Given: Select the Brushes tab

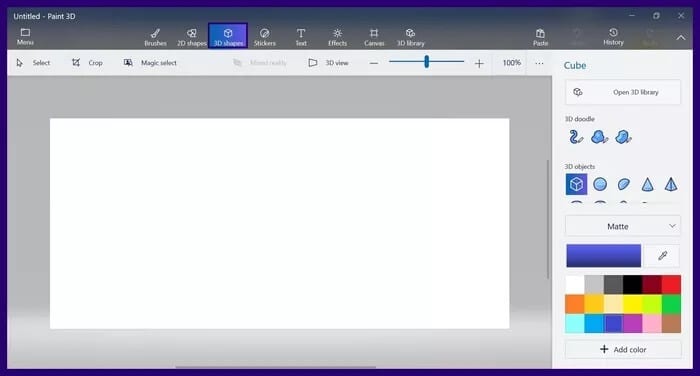Looking at the screenshot, I should [x=155, y=37].
